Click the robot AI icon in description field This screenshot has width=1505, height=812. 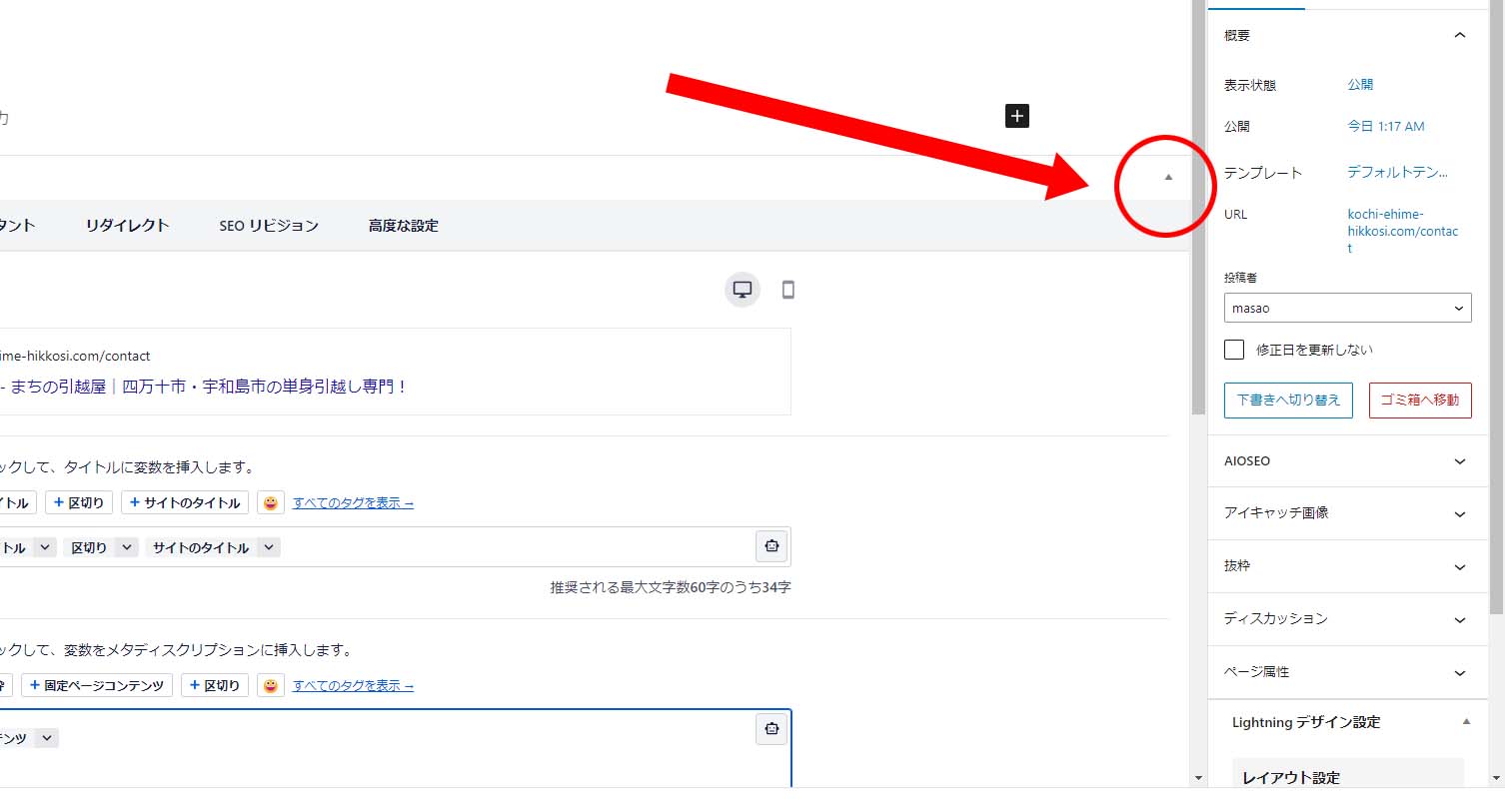(771, 729)
